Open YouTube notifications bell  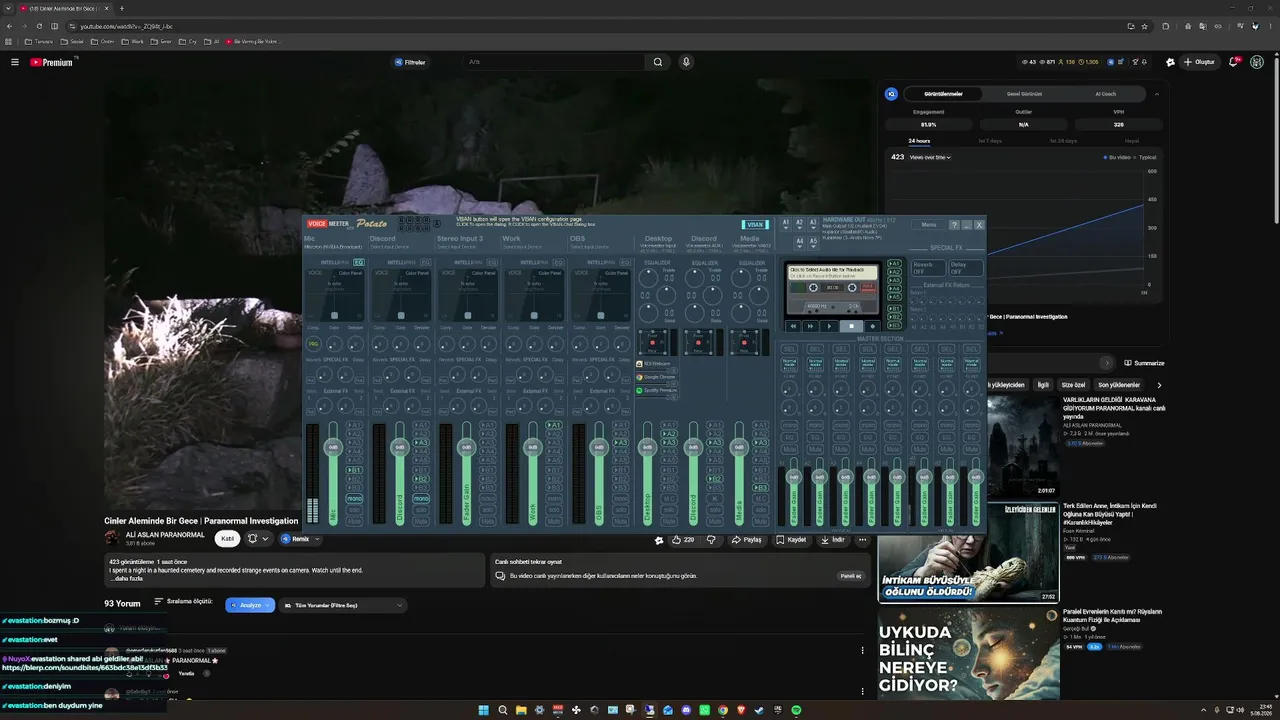point(1235,62)
